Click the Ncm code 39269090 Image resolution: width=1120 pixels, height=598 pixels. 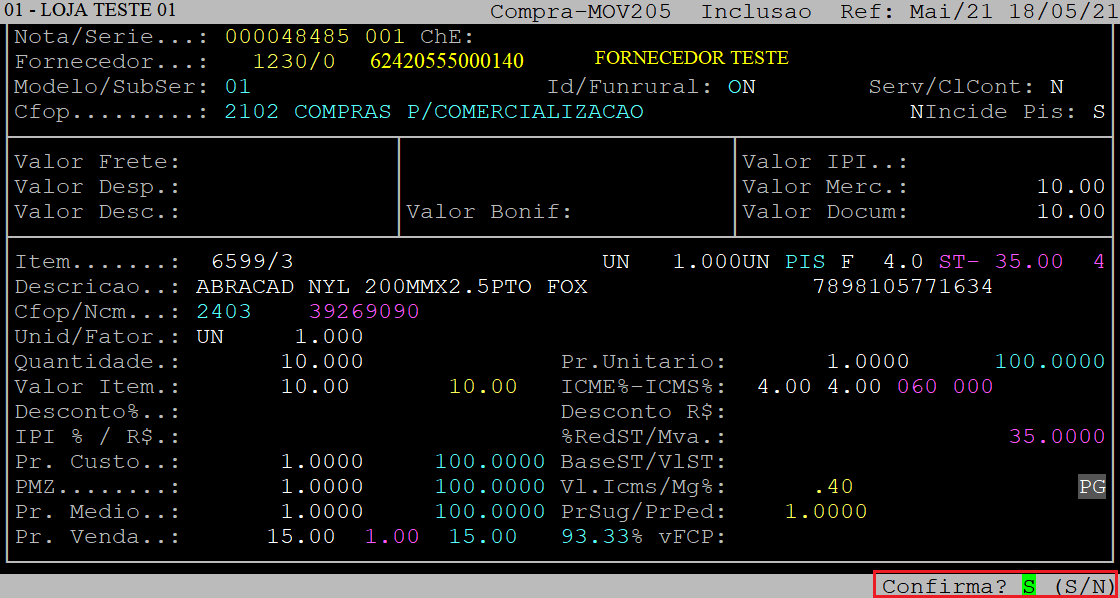[x=364, y=312]
